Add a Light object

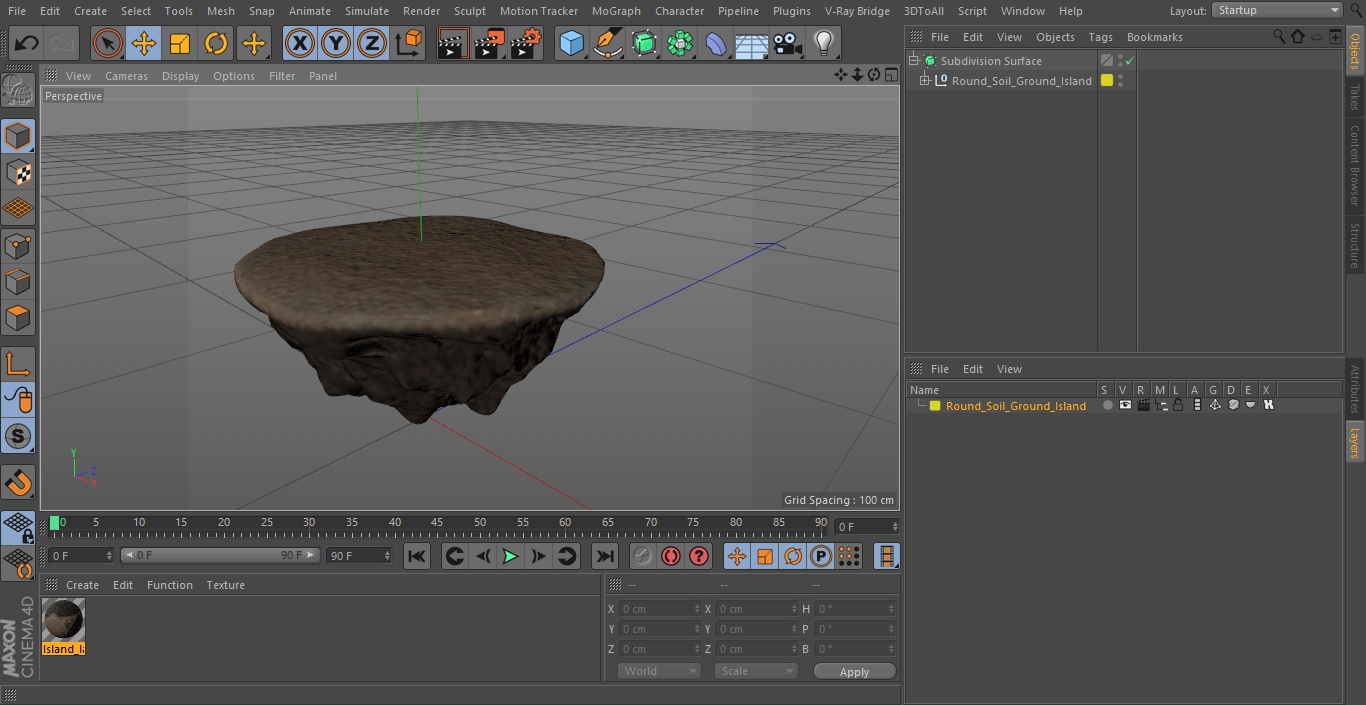click(x=824, y=44)
